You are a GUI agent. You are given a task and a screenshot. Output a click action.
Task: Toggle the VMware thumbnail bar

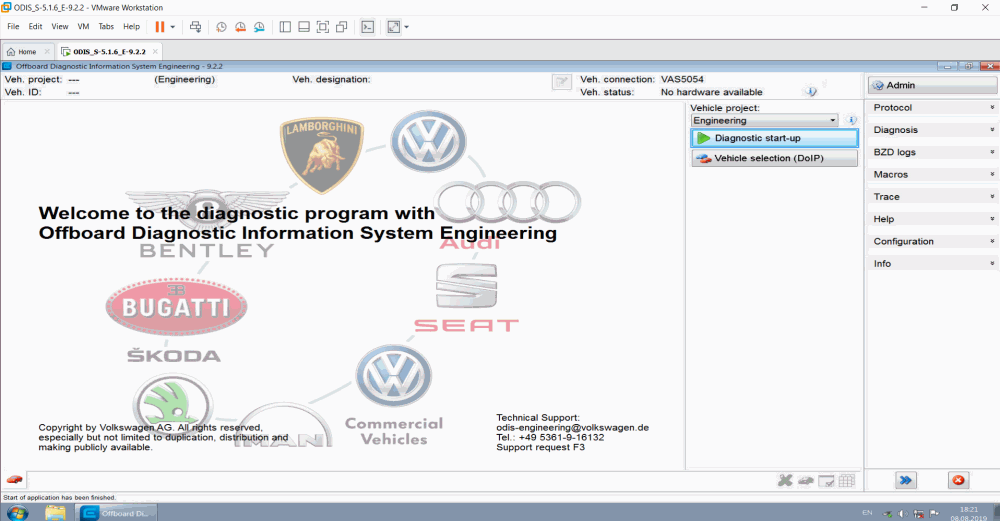click(304, 27)
